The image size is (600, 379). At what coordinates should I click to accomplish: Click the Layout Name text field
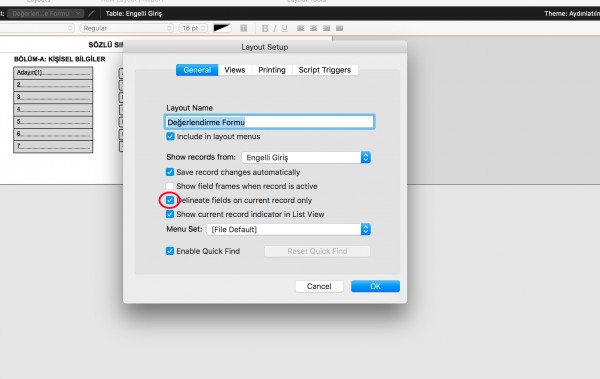point(269,122)
